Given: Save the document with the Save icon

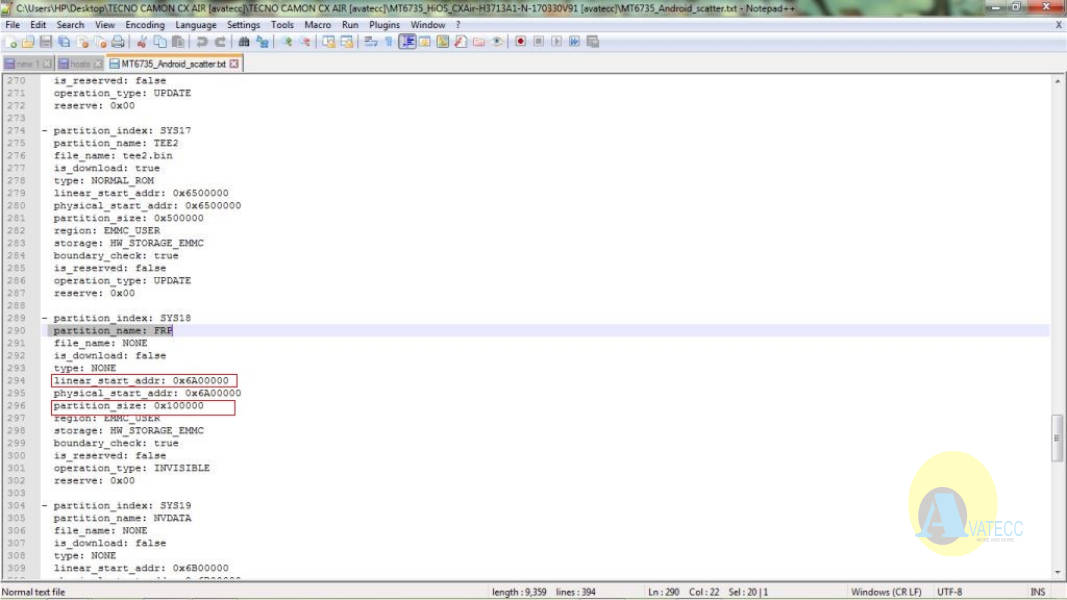Looking at the screenshot, I should pyautogui.click(x=46, y=42).
